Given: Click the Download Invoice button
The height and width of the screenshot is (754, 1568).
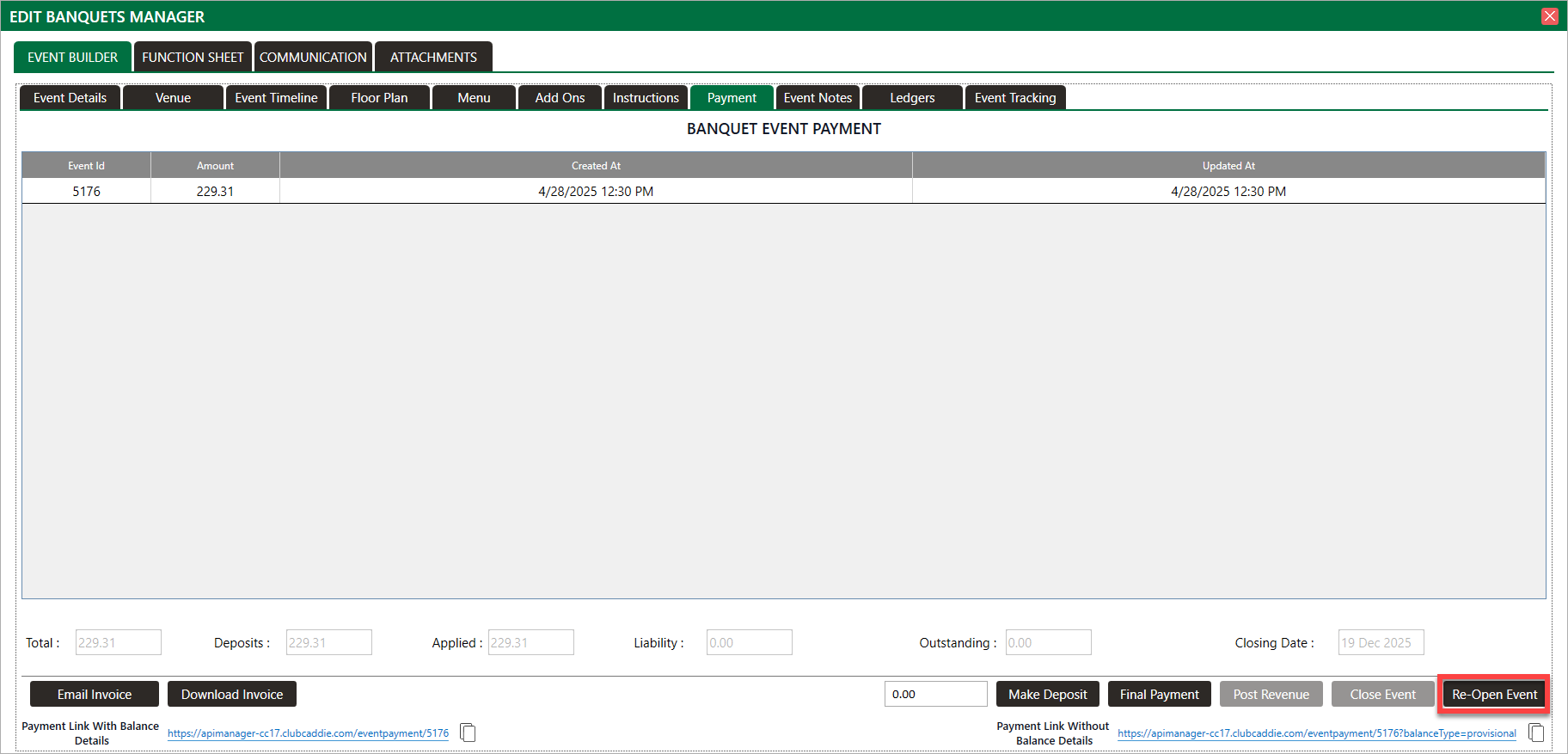Looking at the screenshot, I should coord(232,695).
